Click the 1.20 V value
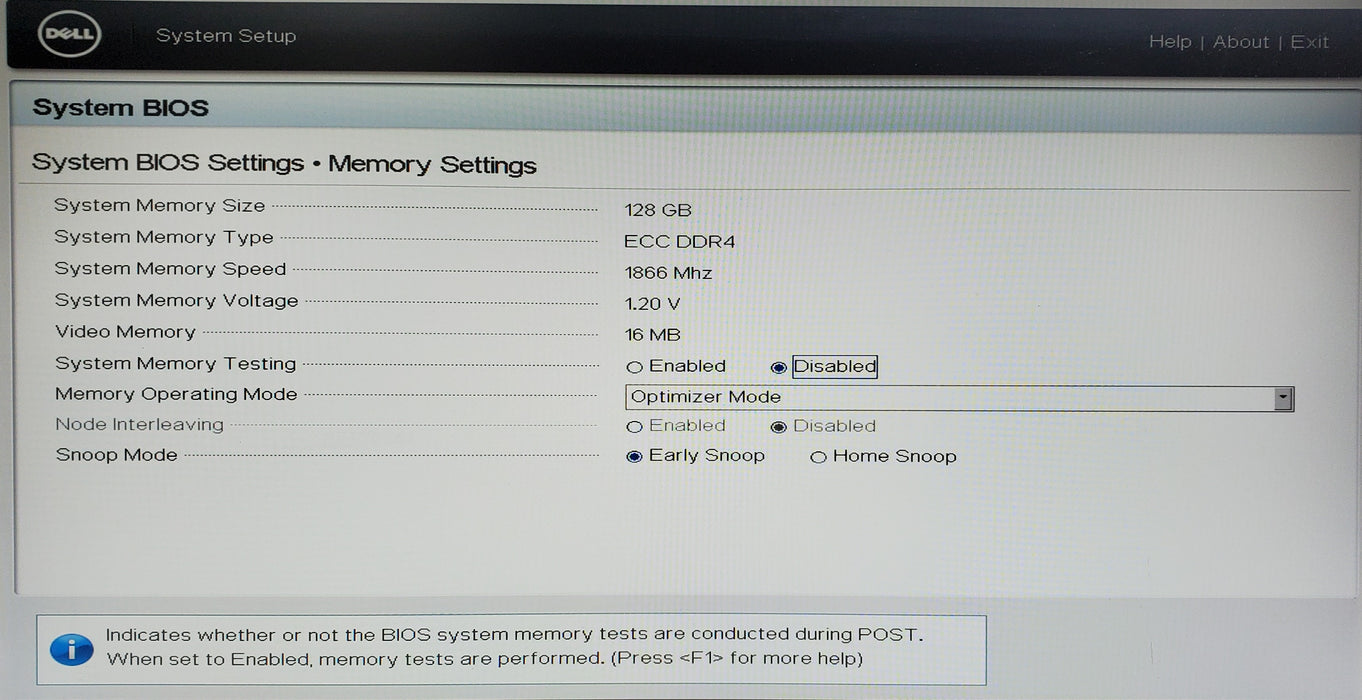 pos(652,304)
